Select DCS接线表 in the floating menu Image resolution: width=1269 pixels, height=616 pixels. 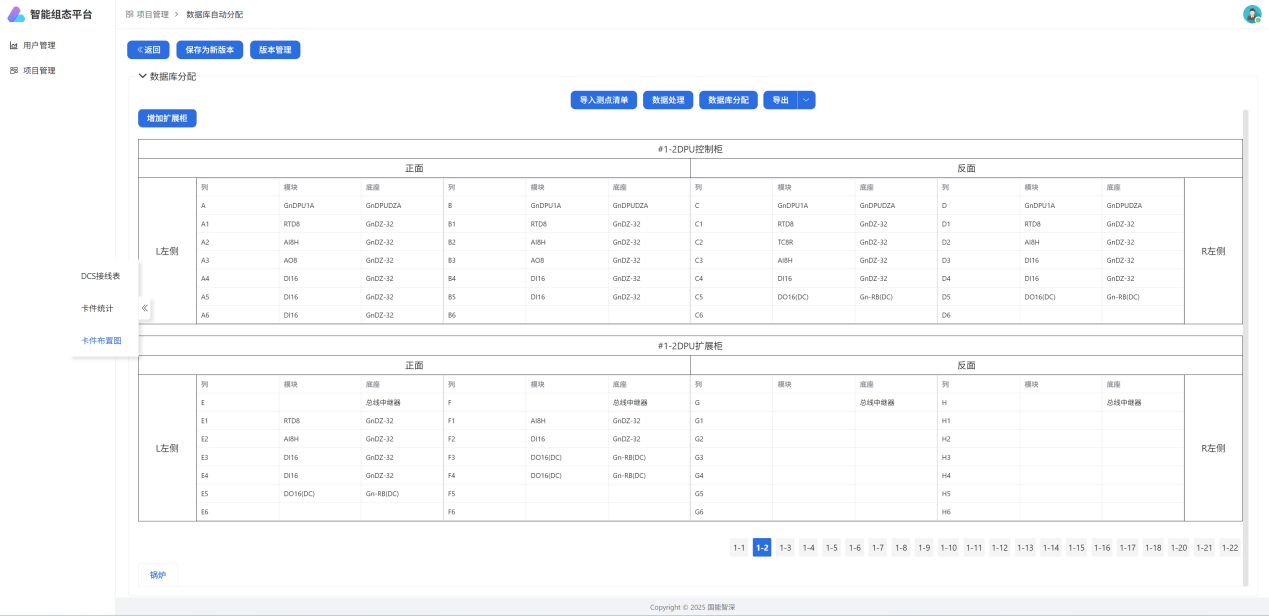[101, 276]
